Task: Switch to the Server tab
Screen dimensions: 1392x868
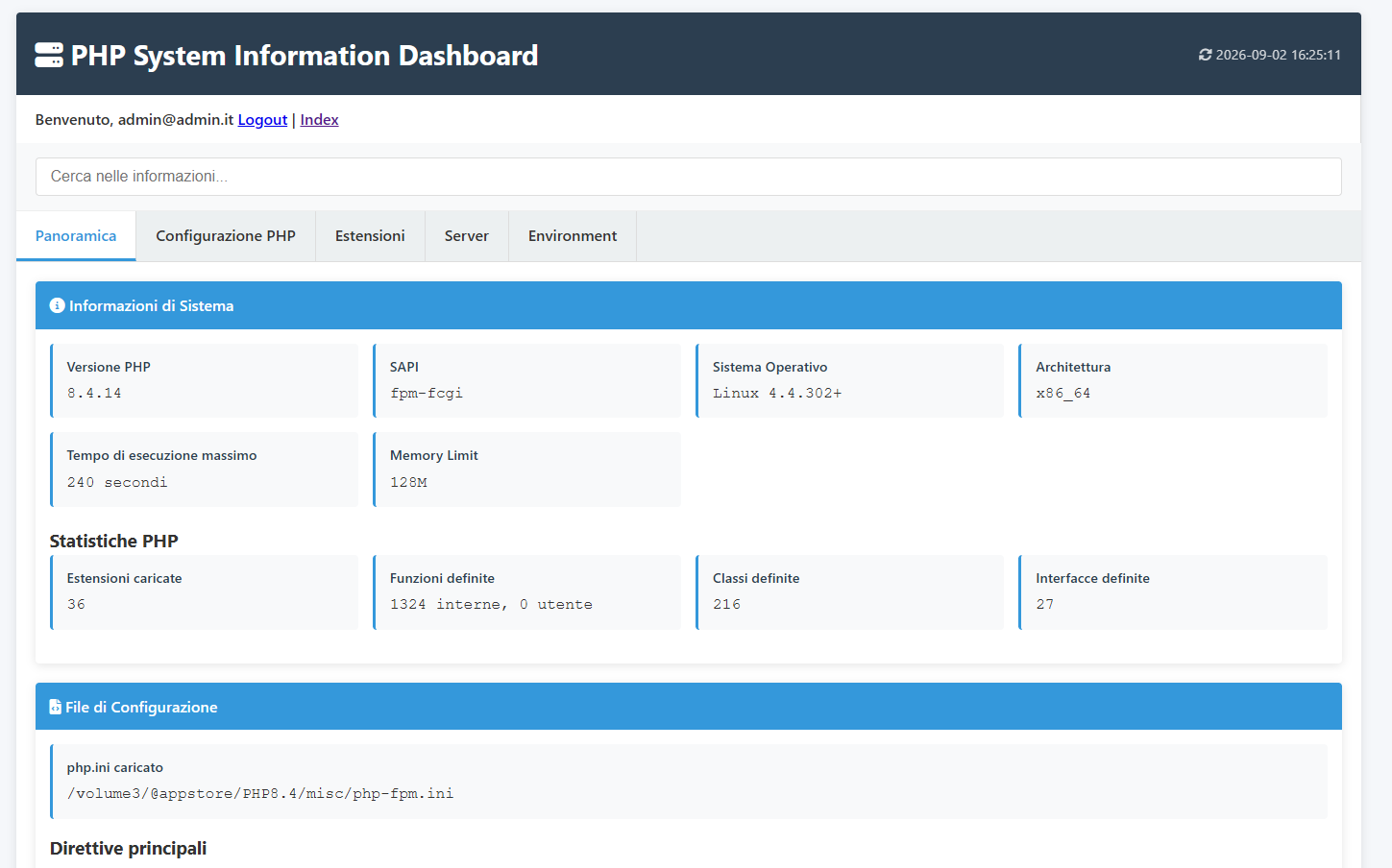Action: (x=467, y=236)
